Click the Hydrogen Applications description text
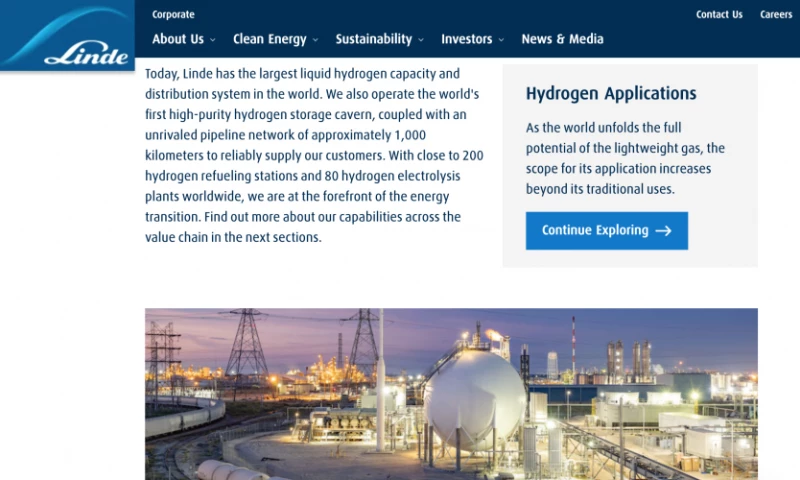Screen dimensions: 800x480 tap(625, 158)
